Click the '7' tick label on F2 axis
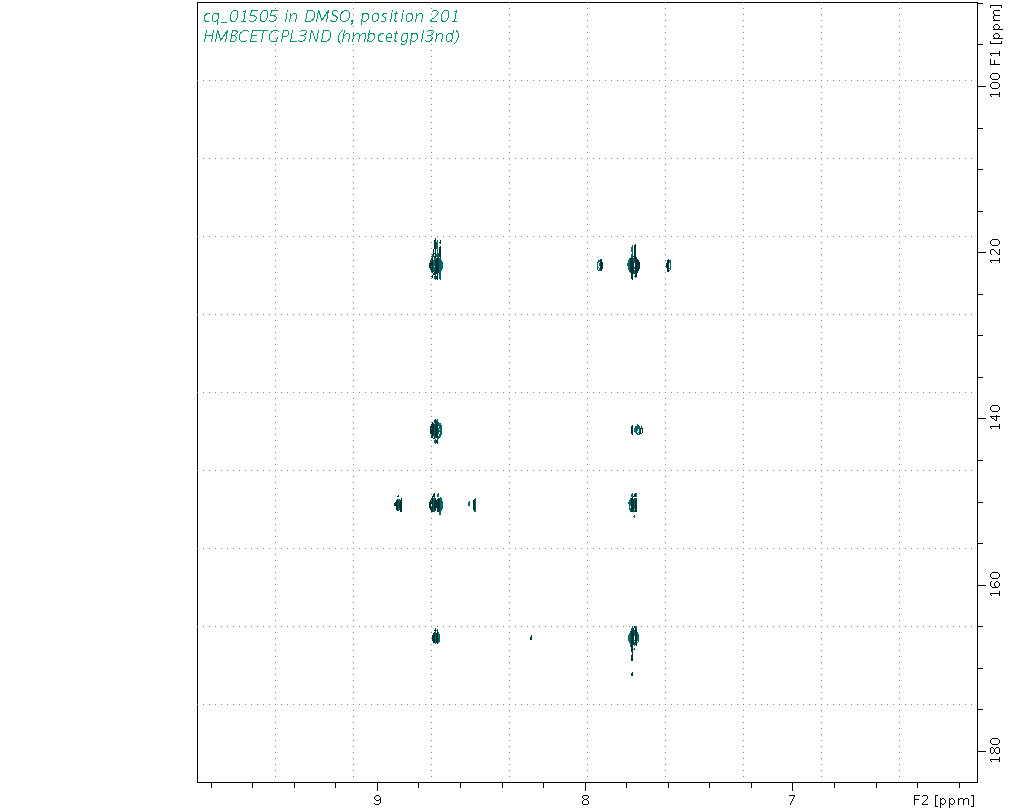 793,800
